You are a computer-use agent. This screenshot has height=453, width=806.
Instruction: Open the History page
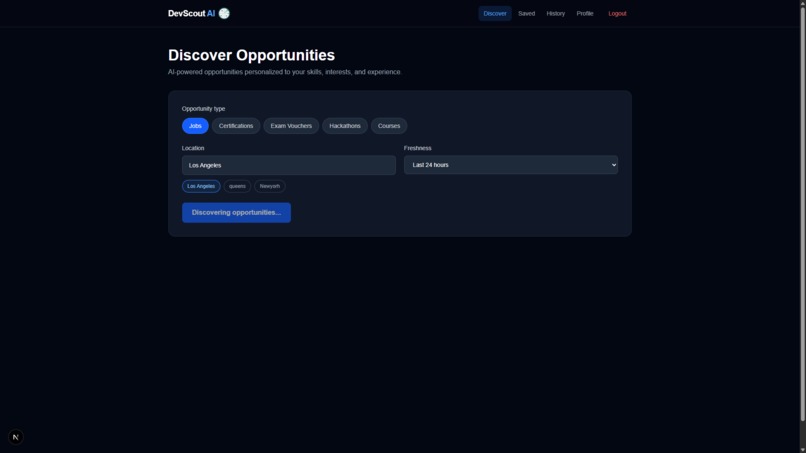pos(555,13)
